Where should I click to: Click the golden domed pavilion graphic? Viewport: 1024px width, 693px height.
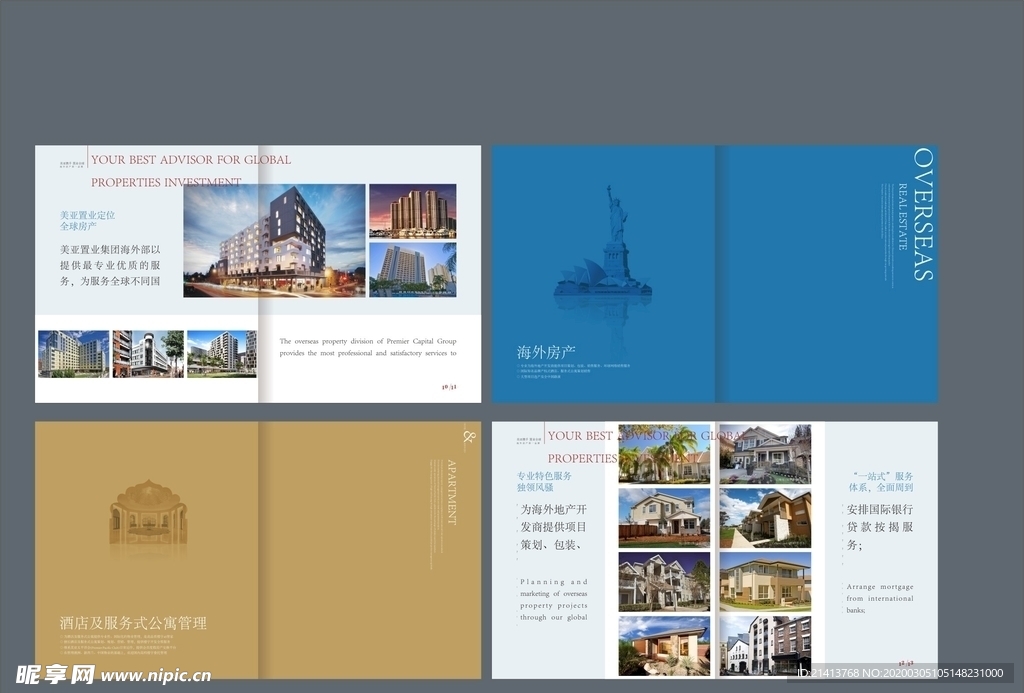point(148,513)
